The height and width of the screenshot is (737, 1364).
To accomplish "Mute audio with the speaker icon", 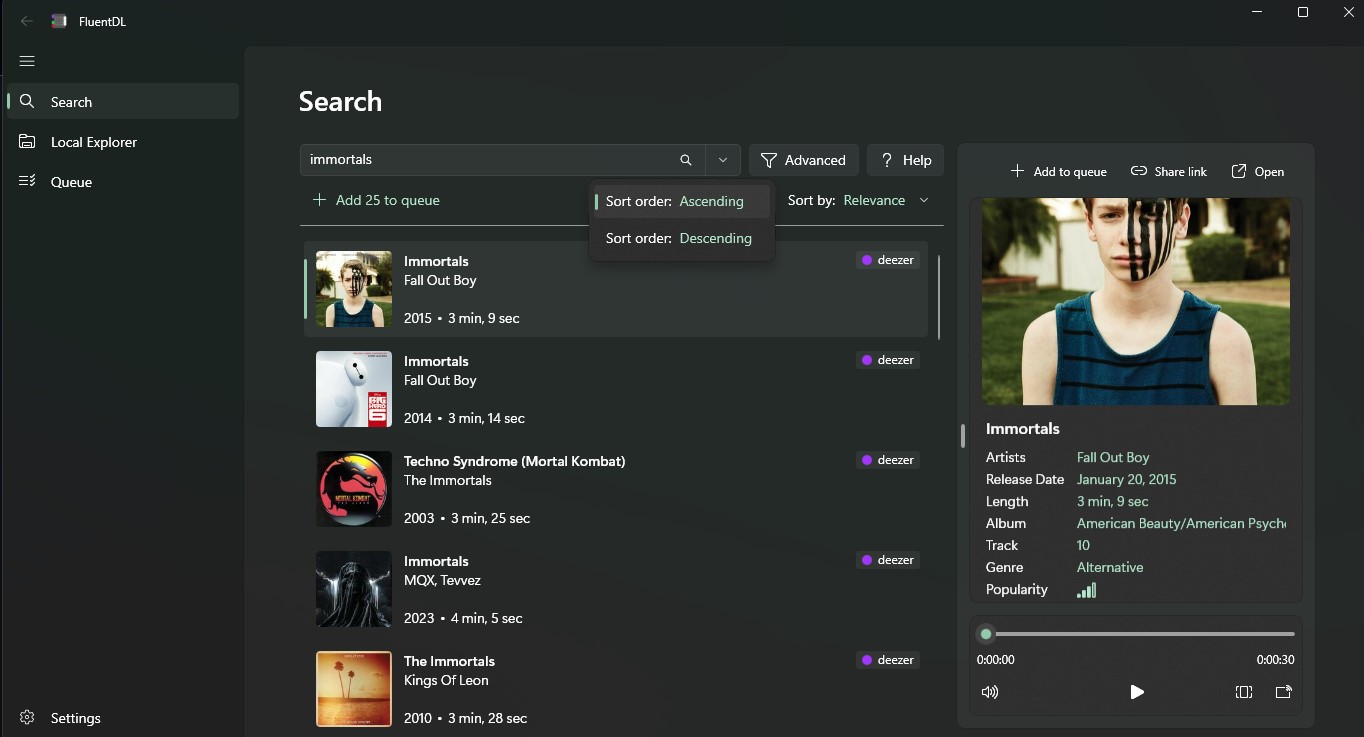I will [990, 692].
